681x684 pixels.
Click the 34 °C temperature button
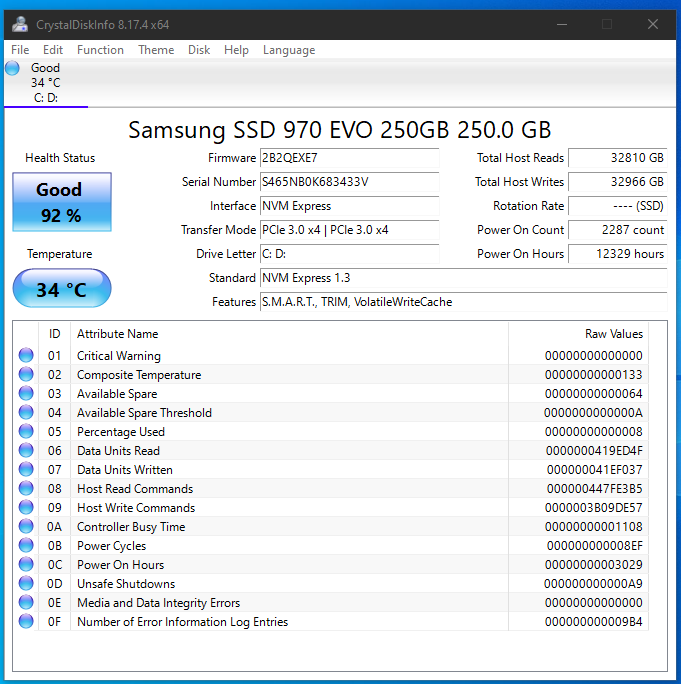click(x=62, y=288)
